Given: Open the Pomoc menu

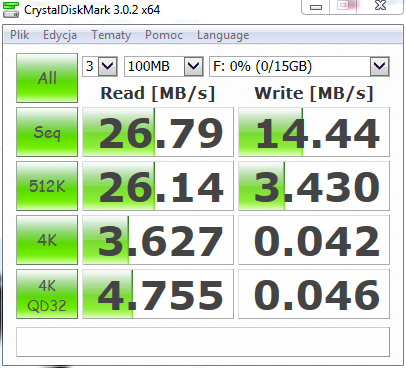Looking at the screenshot, I should pos(164,35).
